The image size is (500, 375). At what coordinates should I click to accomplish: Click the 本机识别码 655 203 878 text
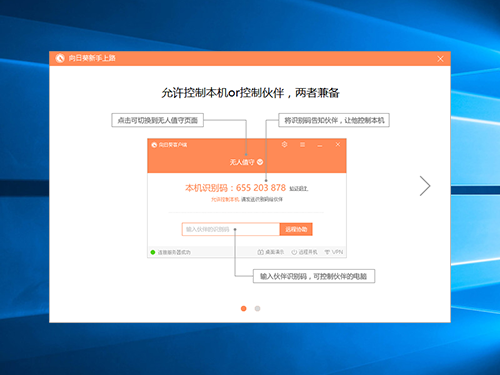235,188
